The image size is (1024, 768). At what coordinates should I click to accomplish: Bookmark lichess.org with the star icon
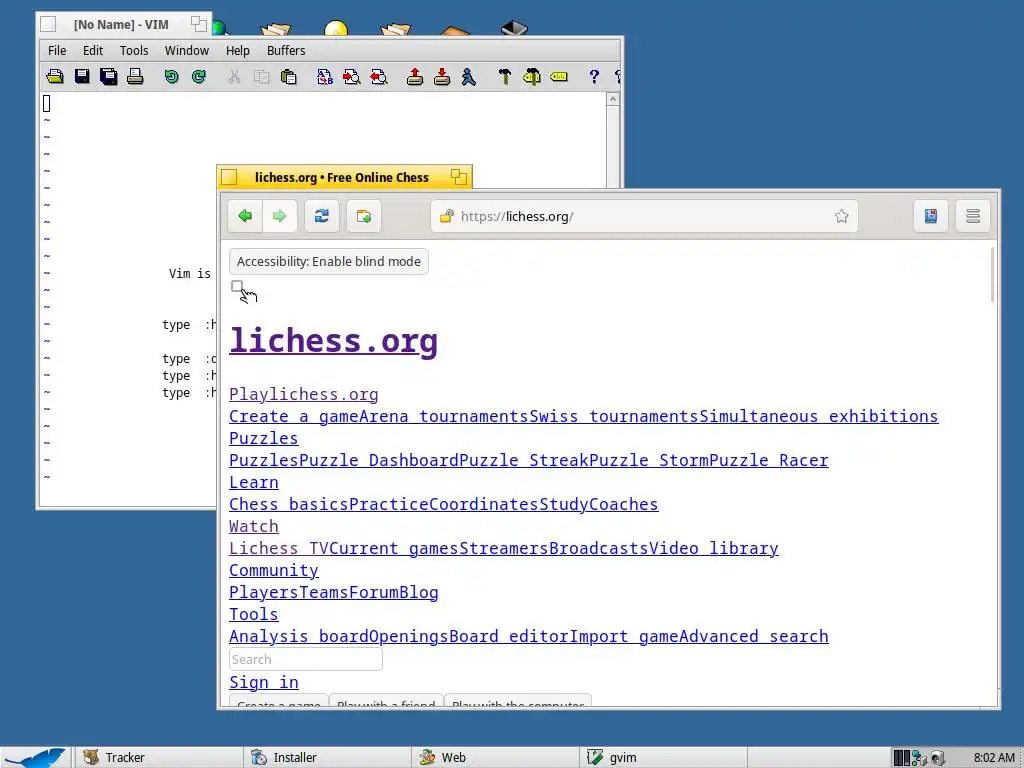tap(841, 216)
